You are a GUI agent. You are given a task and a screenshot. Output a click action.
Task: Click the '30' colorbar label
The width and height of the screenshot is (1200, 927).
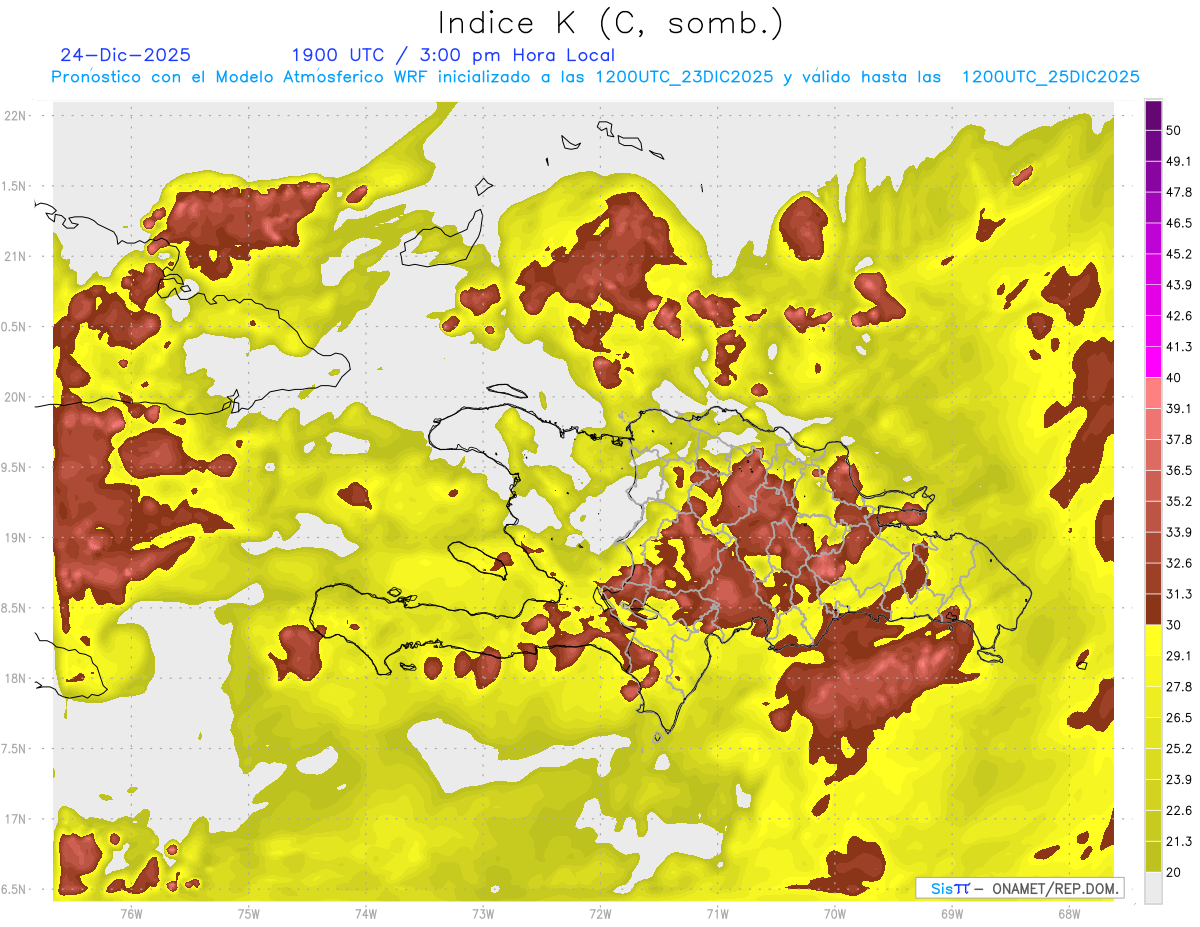point(1174,625)
